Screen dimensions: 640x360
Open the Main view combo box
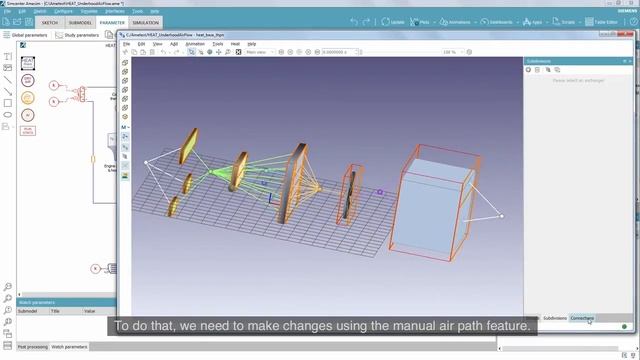point(260,52)
